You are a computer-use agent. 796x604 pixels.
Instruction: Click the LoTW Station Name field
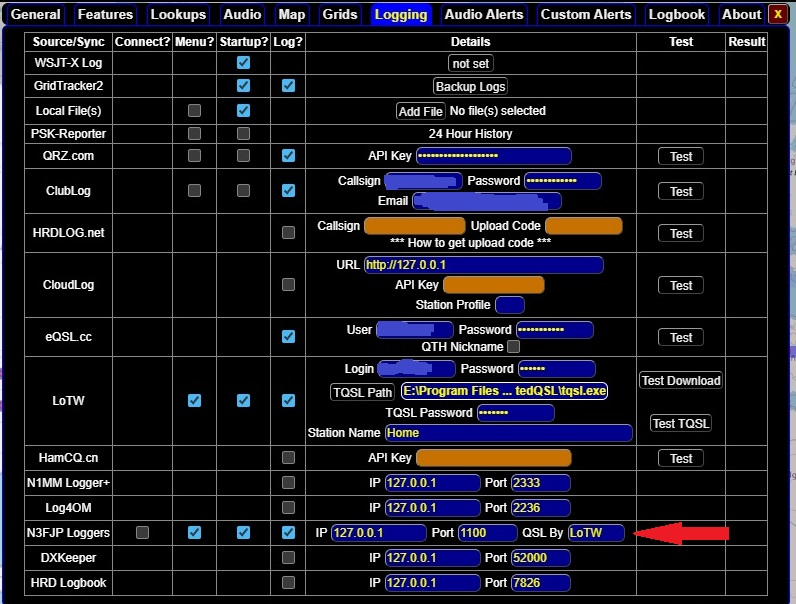[x=509, y=433]
